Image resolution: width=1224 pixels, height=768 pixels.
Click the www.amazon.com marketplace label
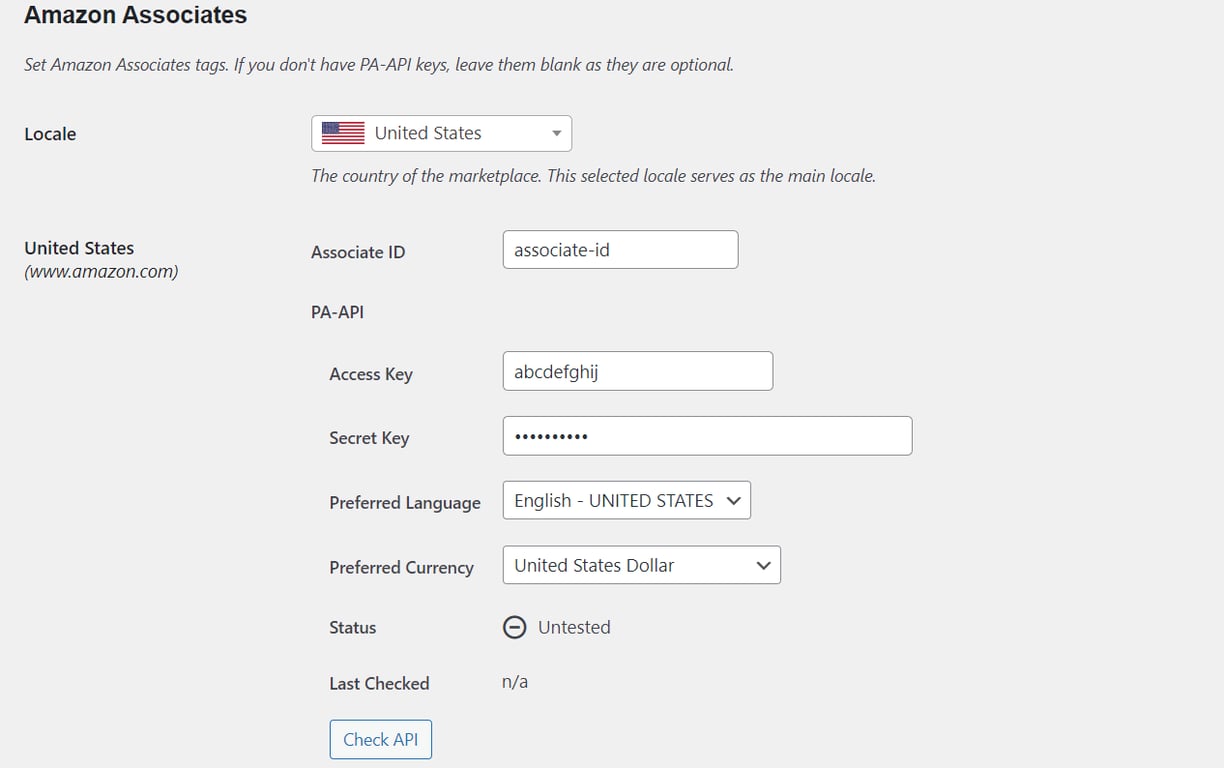tap(100, 271)
